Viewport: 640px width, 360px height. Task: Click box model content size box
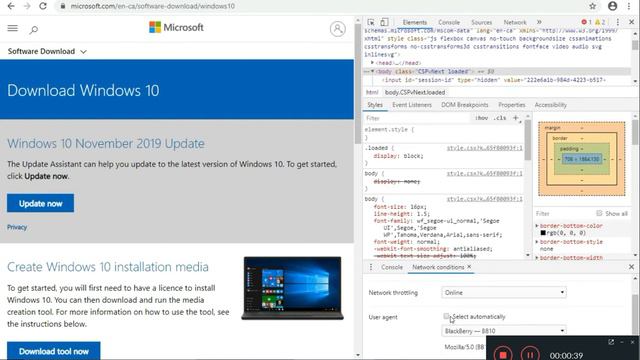[x=582, y=159]
